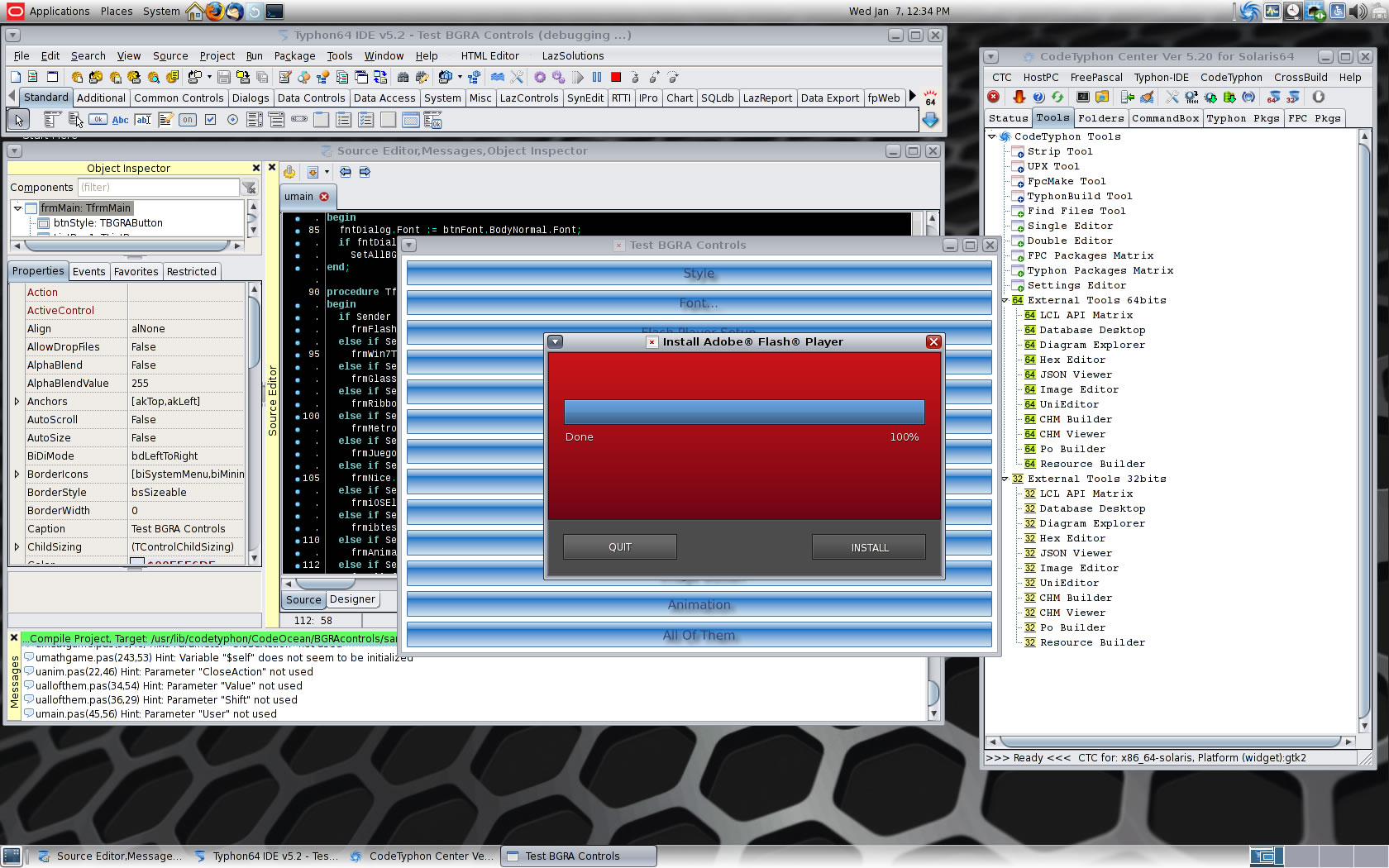
Task: Select the TRadioButton component in palette
Action: [x=232, y=120]
